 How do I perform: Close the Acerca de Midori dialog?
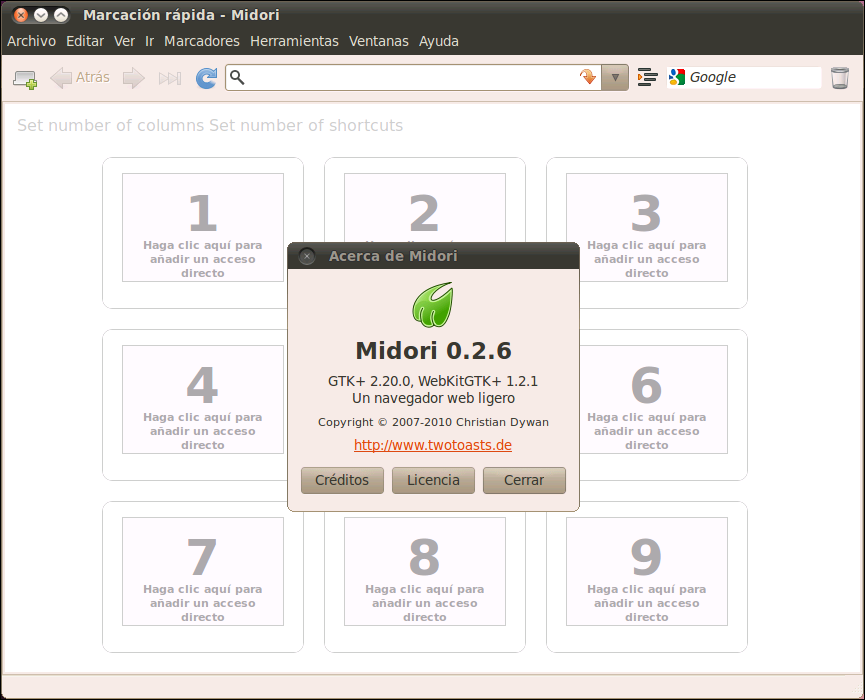pyautogui.click(x=307, y=256)
